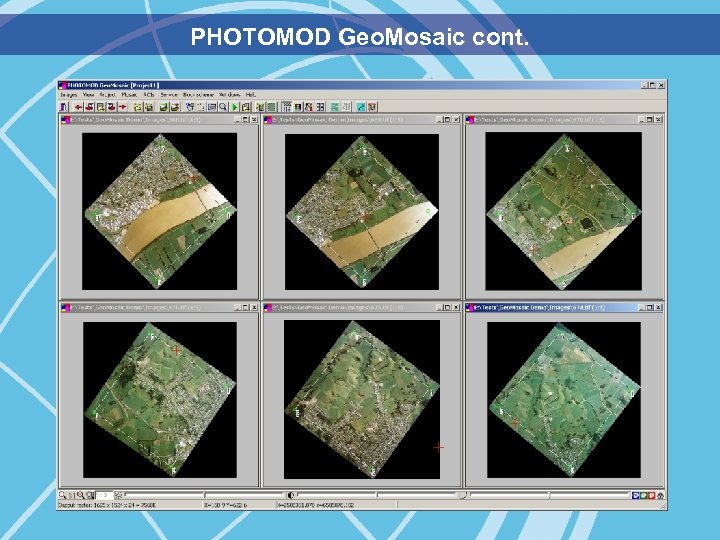
Task: Click the title bar of the active 674.tif window
Action: (x=564, y=307)
